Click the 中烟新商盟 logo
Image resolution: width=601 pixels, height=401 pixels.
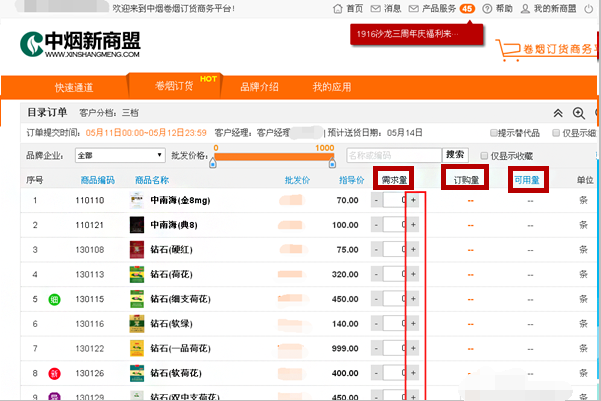[x=80, y=44]
